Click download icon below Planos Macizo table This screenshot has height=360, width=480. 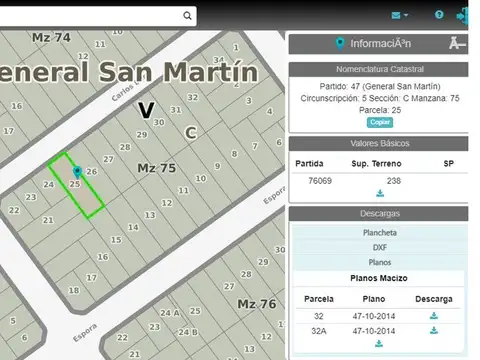(379, 344)
